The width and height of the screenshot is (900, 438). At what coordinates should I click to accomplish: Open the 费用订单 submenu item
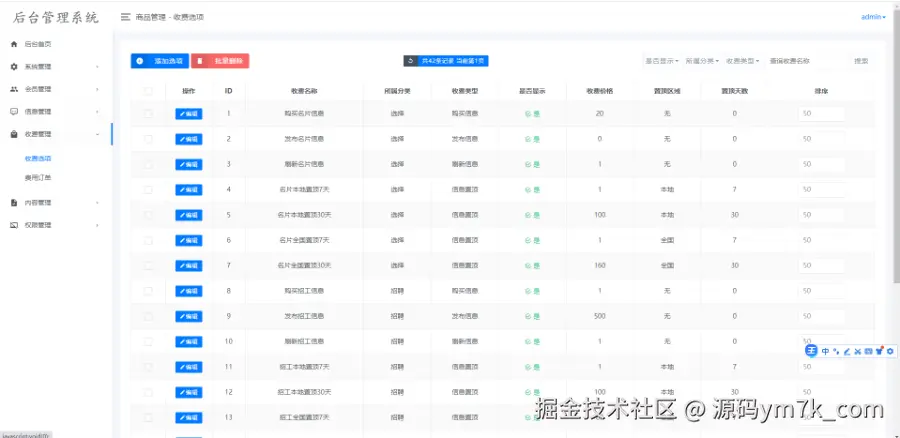(38, 178)
